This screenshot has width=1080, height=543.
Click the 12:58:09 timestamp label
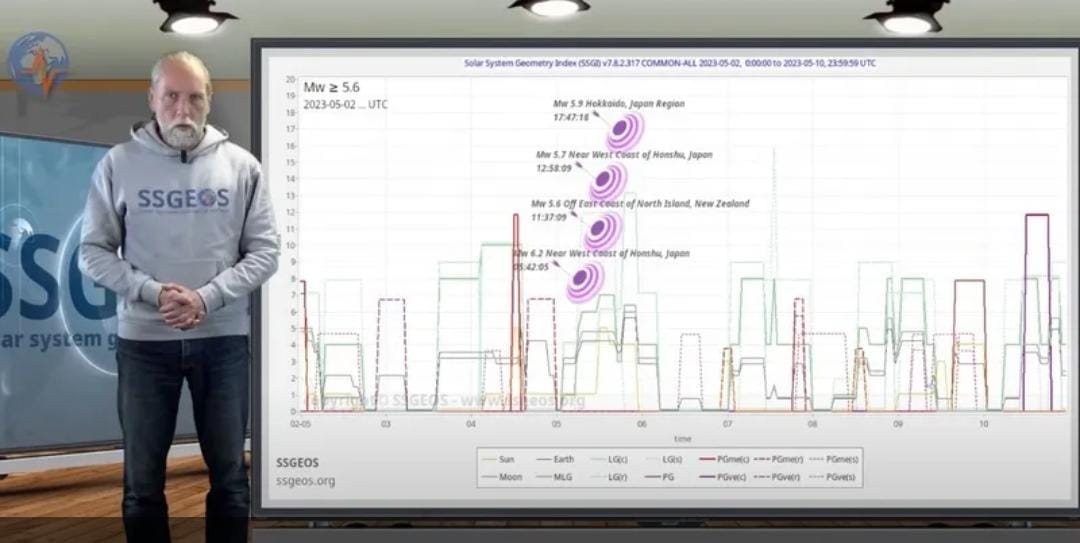click(554, 168)
